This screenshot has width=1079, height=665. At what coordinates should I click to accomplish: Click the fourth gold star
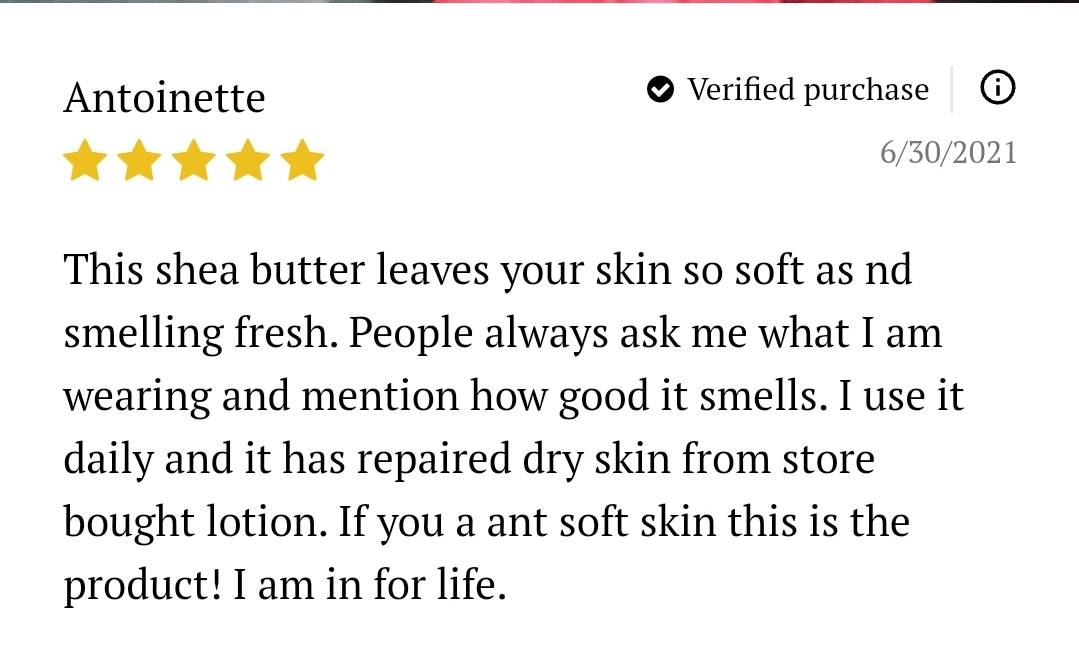click(x=248, y=160)
